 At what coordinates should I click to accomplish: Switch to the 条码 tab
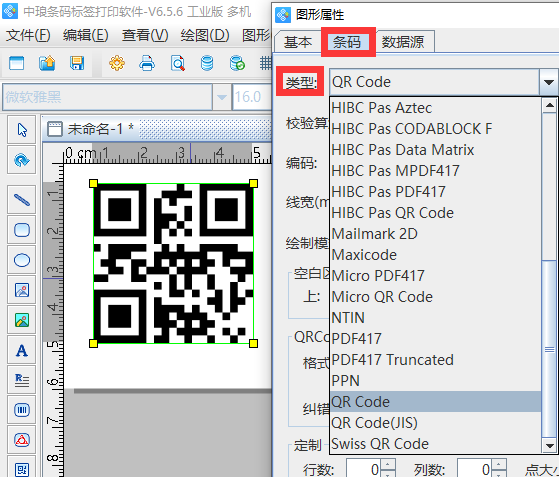coord(347,42)
